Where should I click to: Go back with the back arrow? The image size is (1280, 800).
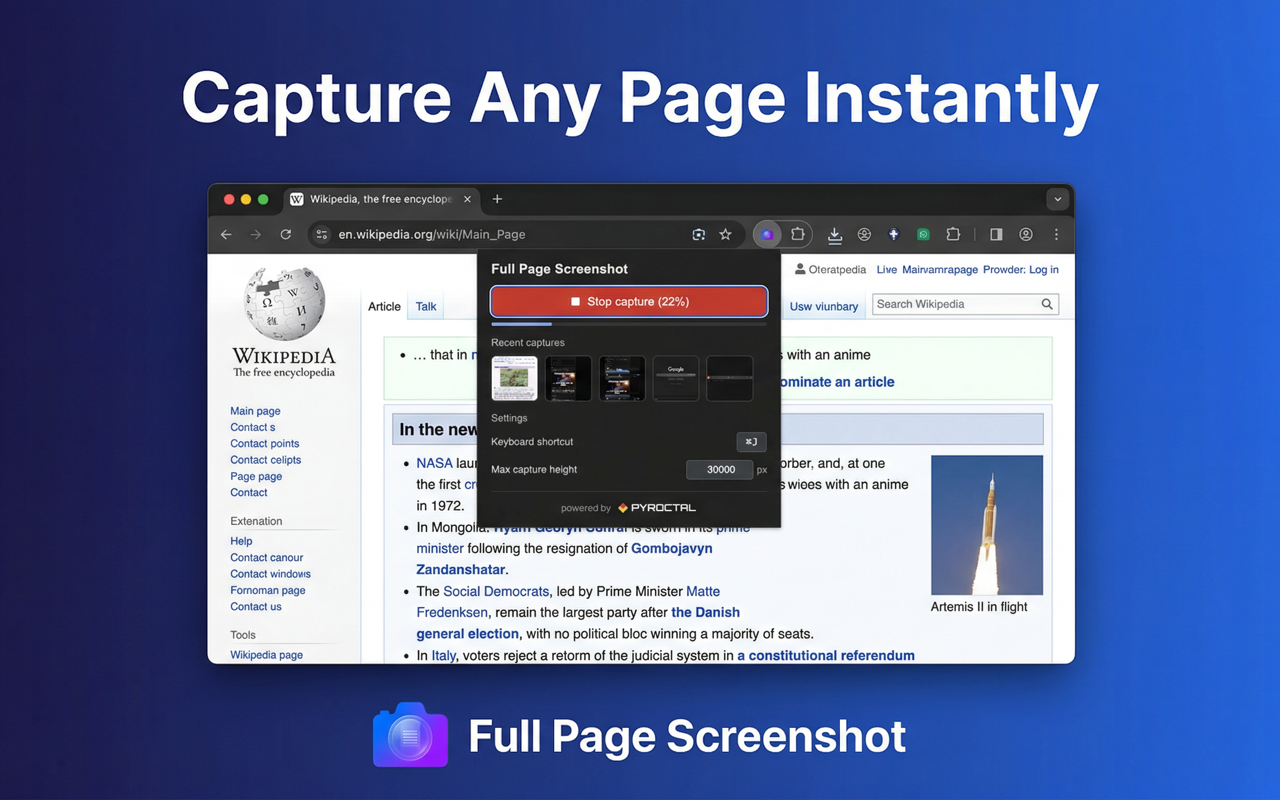[226, 234]
